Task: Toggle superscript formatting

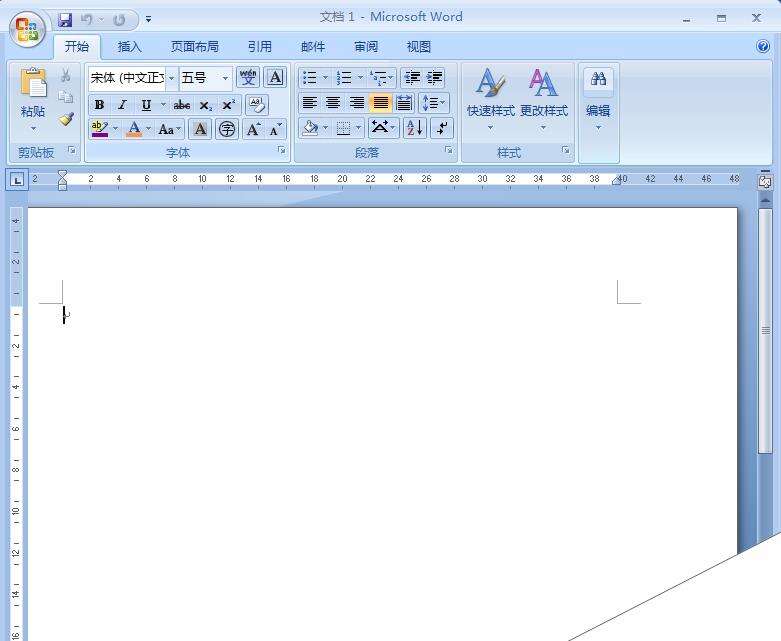Action: (228, 105)
